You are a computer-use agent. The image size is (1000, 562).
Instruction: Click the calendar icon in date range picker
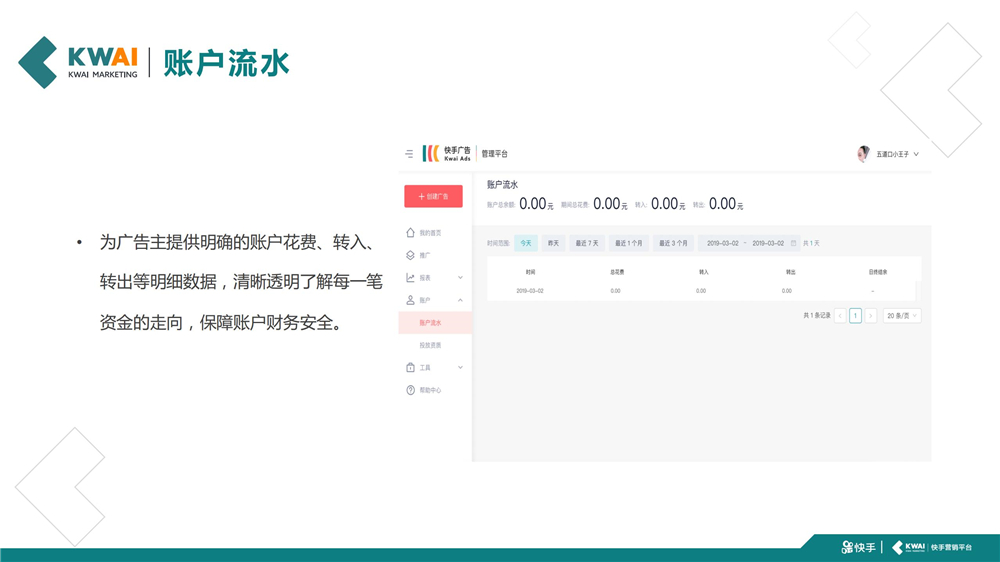(x=793, y=243)
